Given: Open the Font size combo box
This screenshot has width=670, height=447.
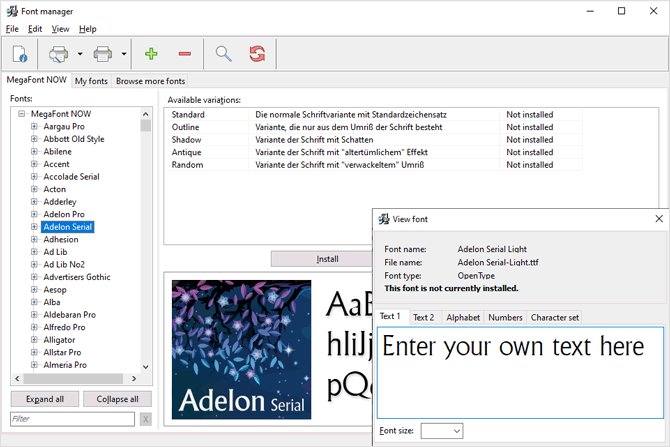Looking at the screenshot, I should point(442,431).
